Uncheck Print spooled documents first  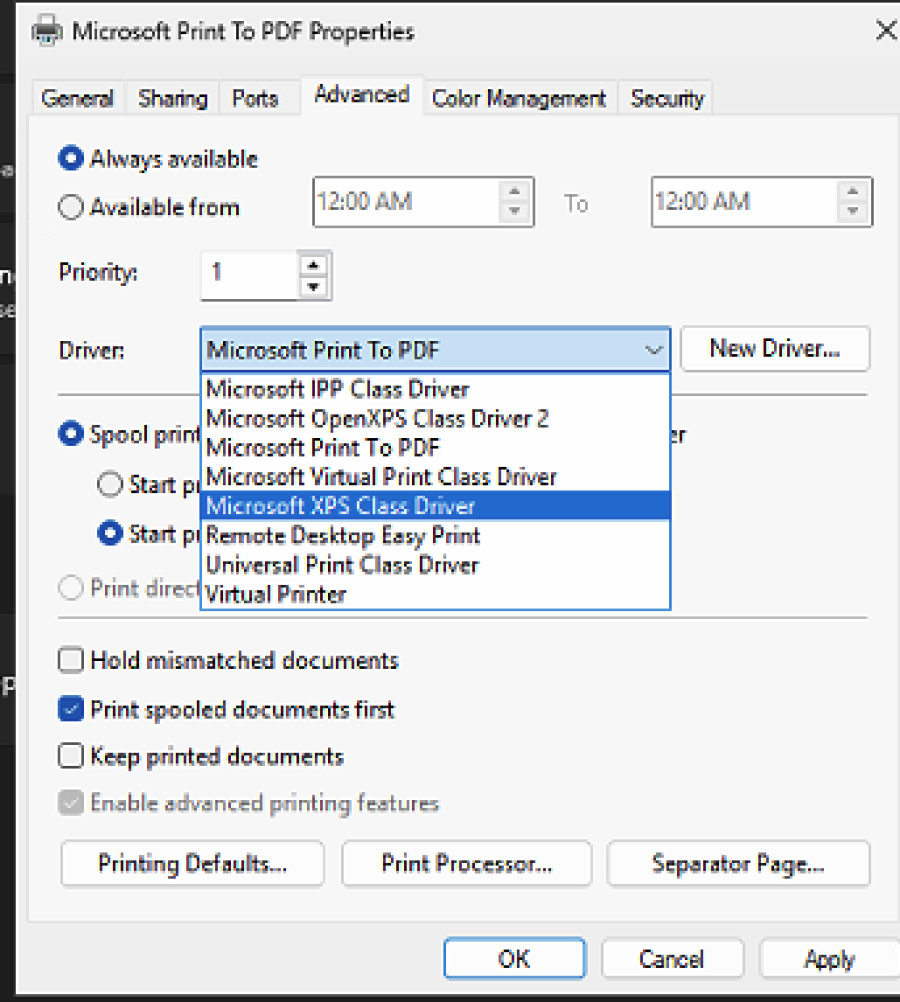pyautogui.click(x=71, y=710)
